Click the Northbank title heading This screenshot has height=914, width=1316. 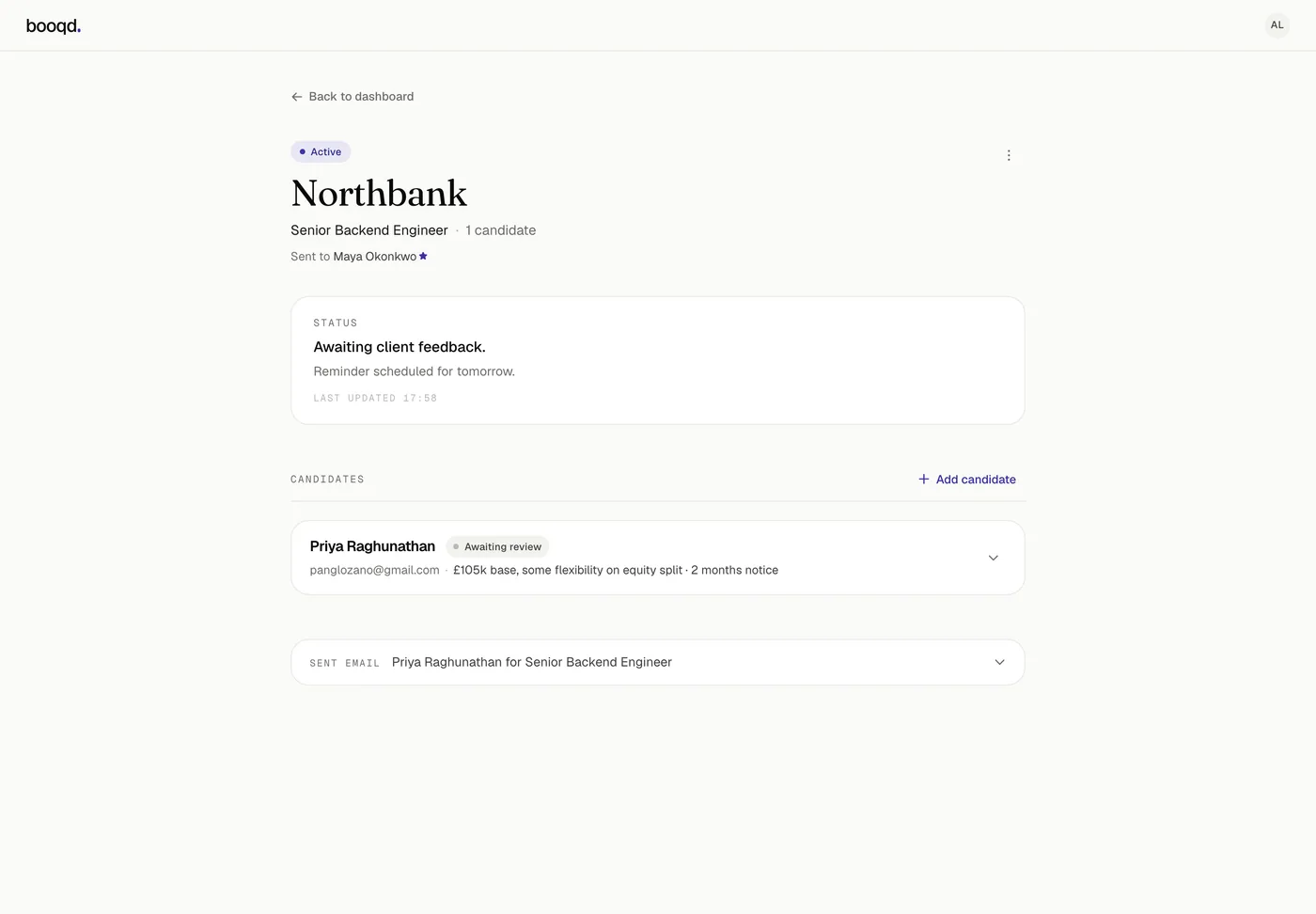coord(379,194)
